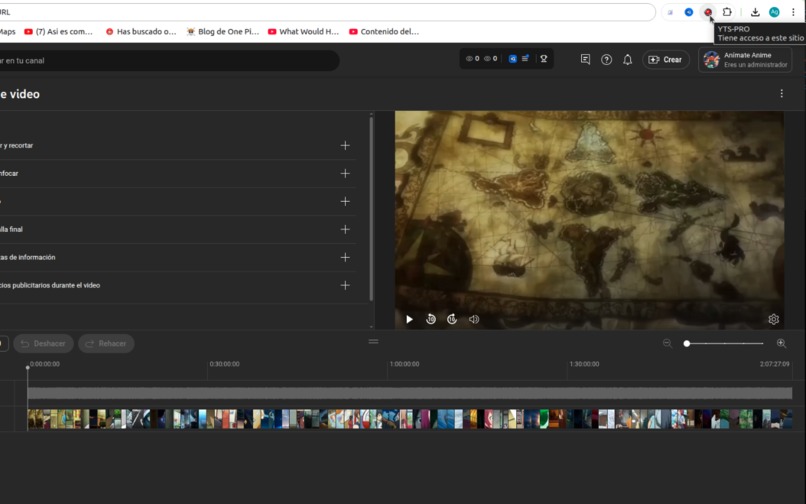
Task: Click the options panel vertical scrollbar
Action: coord(371,209)
